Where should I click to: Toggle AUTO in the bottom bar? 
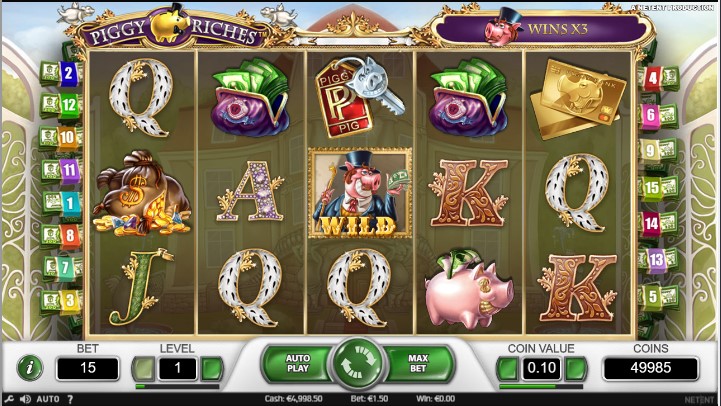pos(48,399)
